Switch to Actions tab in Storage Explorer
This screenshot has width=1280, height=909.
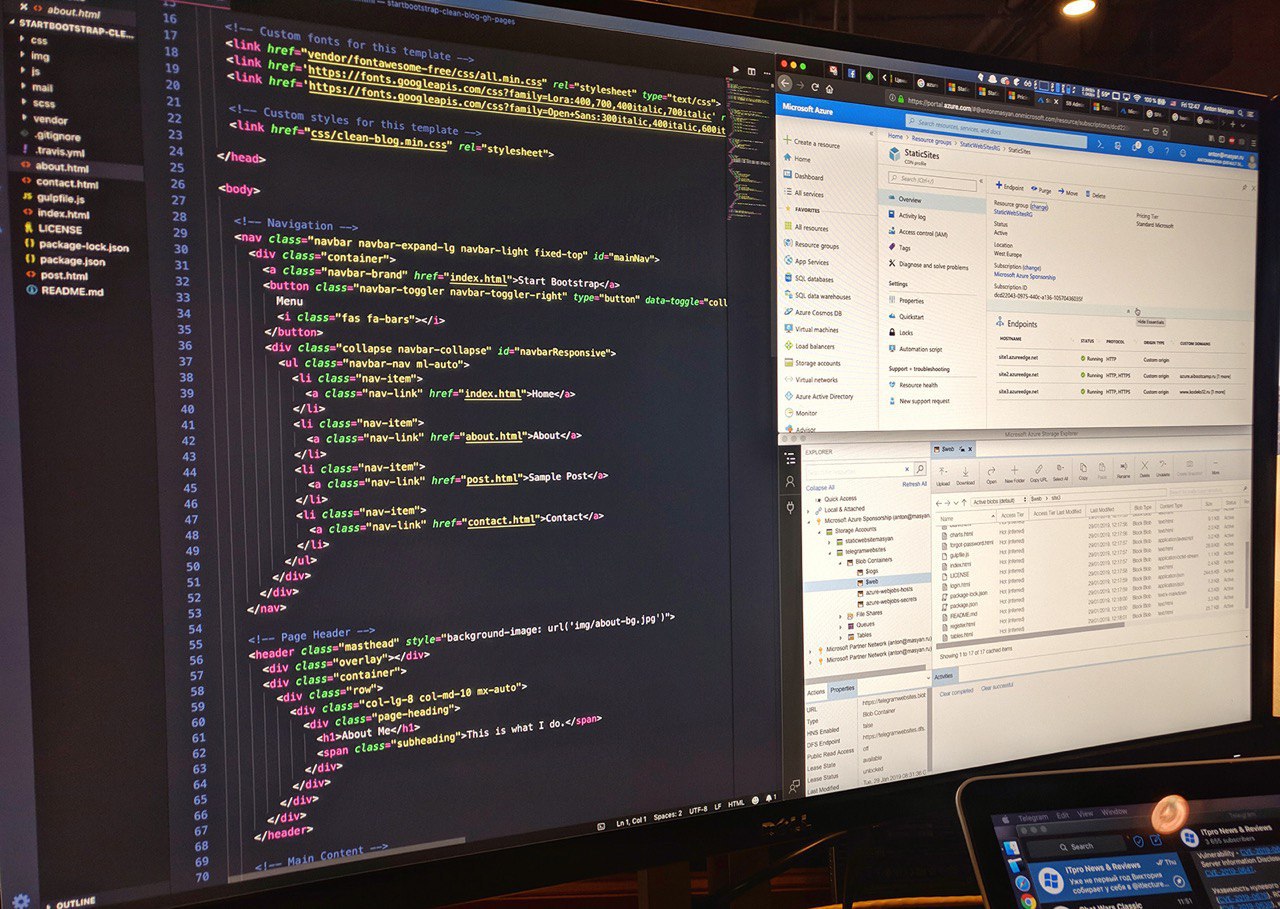(816, 692)
